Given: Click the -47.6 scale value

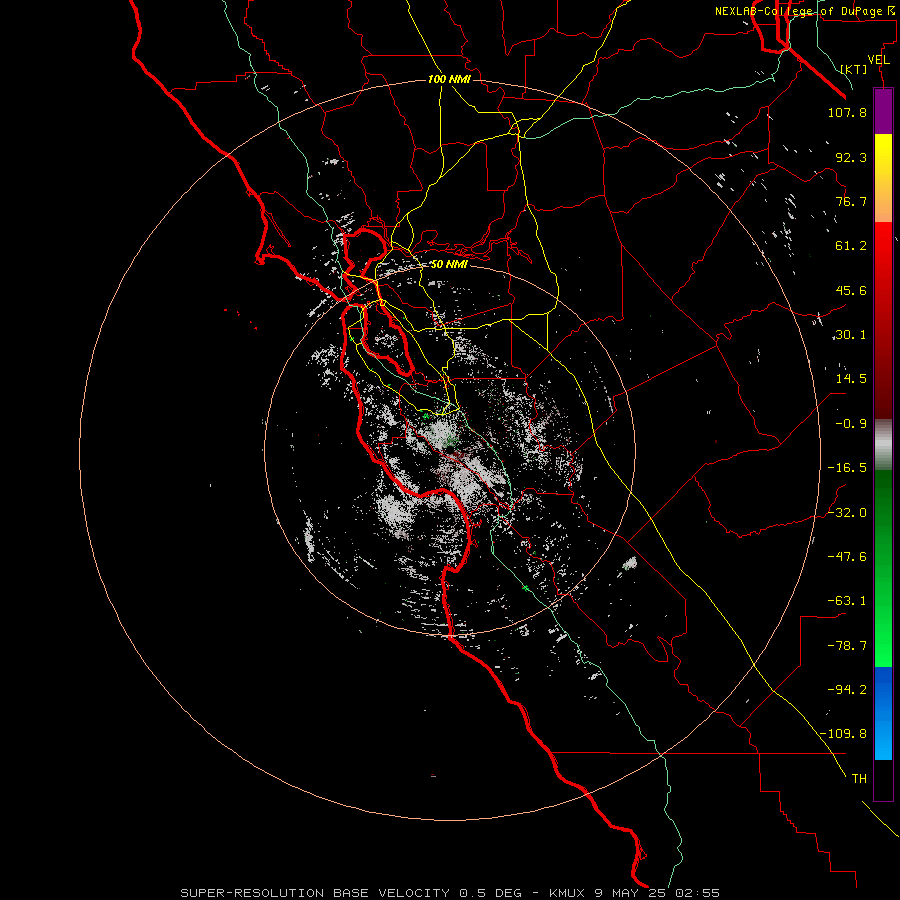Looking at the screenshot, I should coord(847,557).
